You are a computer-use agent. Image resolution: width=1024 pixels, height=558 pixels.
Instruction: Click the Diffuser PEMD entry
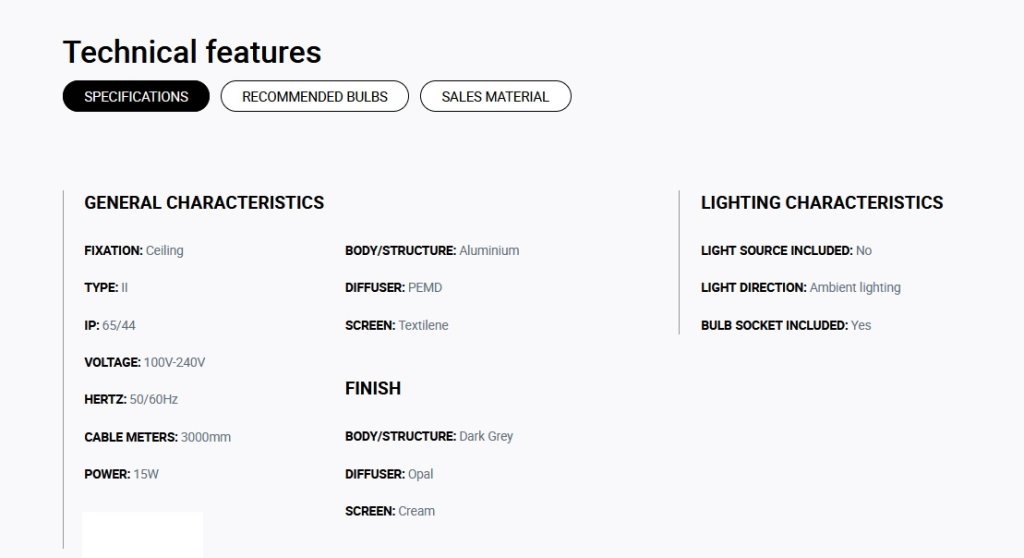click(393, 287)
